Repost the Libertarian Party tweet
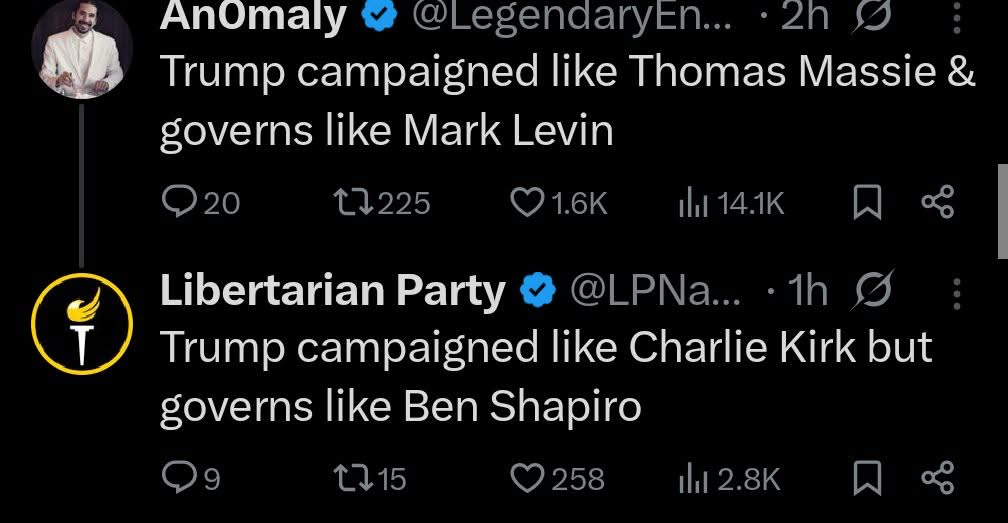The height and width of the screenshot is (523, 1008). point(354,479)
